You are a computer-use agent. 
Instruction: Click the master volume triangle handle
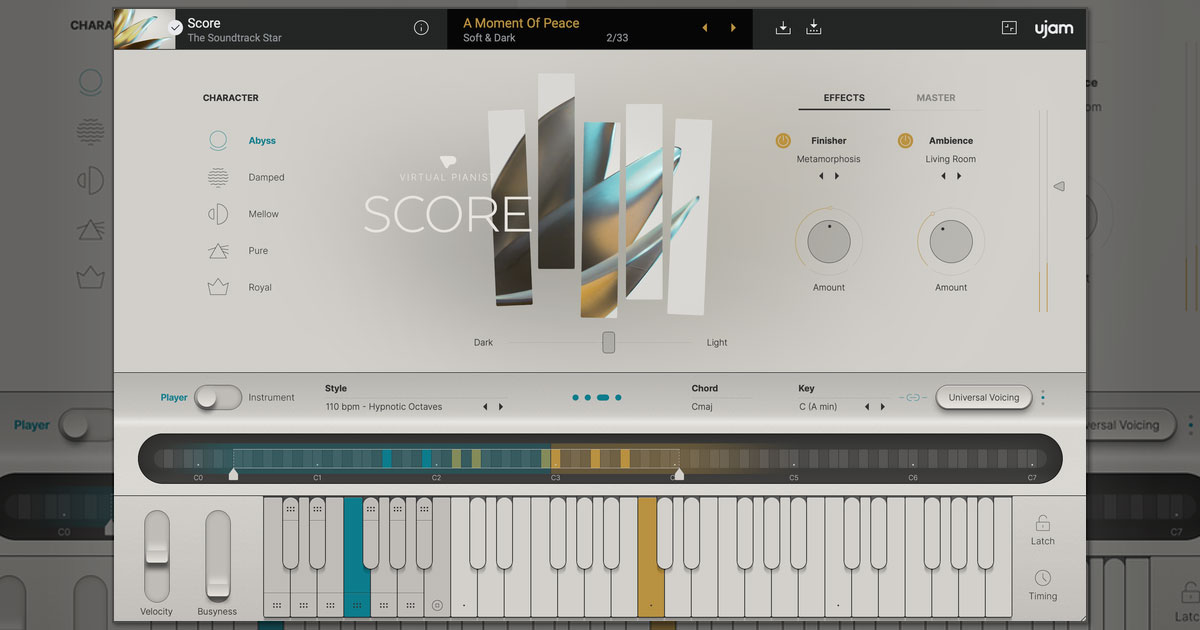[1059, 186]
